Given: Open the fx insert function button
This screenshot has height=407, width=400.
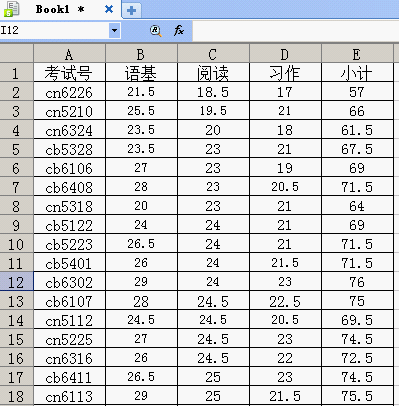Looking at the screenshot, I should coord(179,30).
